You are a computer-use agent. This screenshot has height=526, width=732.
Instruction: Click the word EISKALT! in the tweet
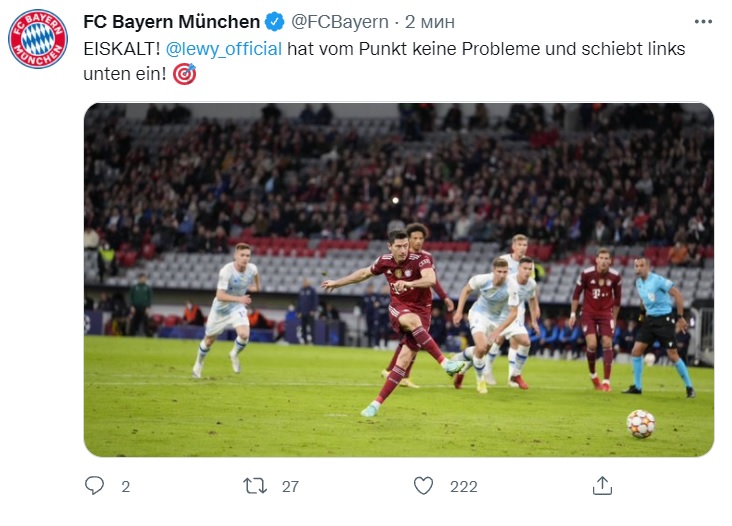(119, 48)
